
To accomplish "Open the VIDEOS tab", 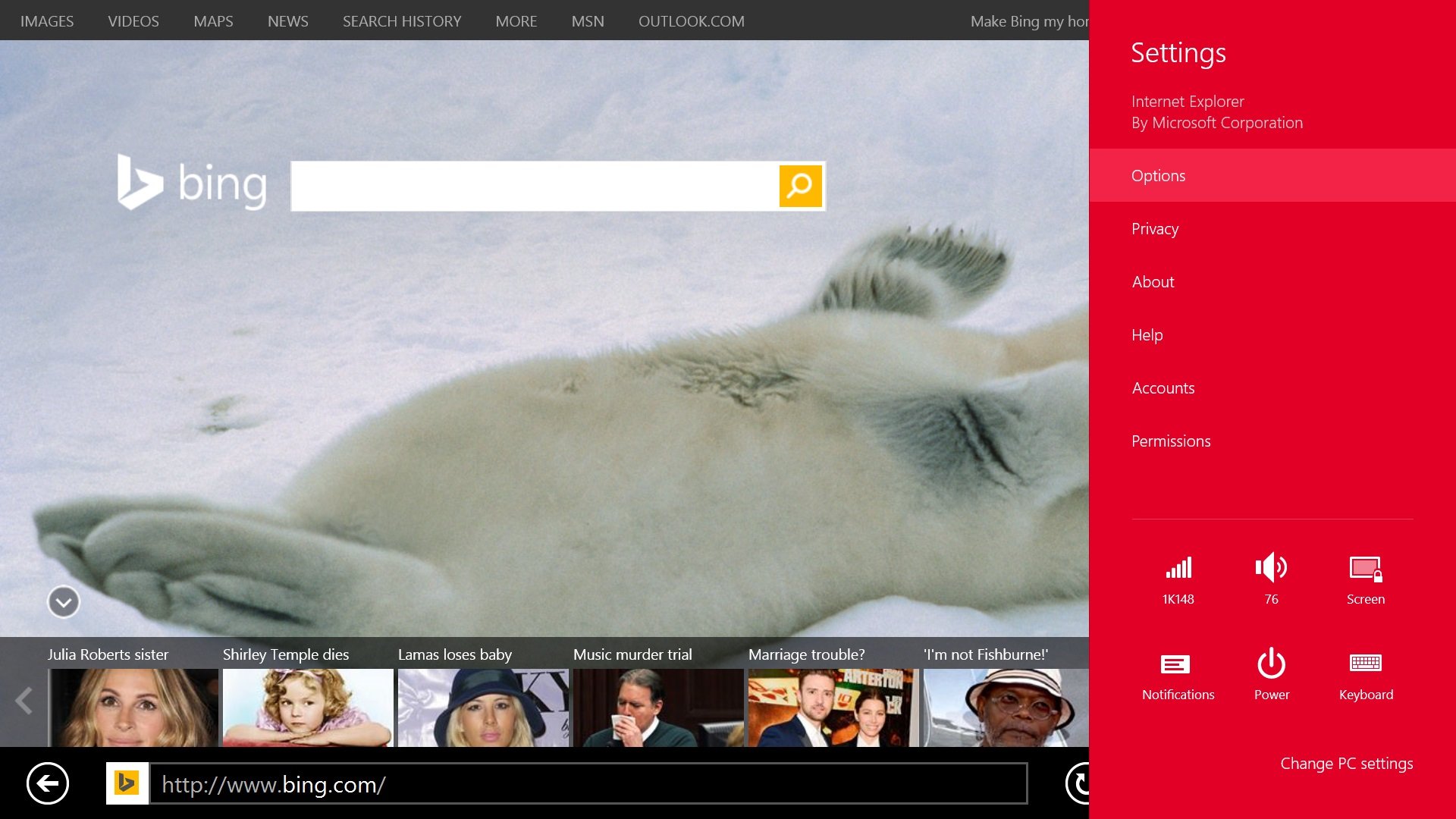I will 133,21.
